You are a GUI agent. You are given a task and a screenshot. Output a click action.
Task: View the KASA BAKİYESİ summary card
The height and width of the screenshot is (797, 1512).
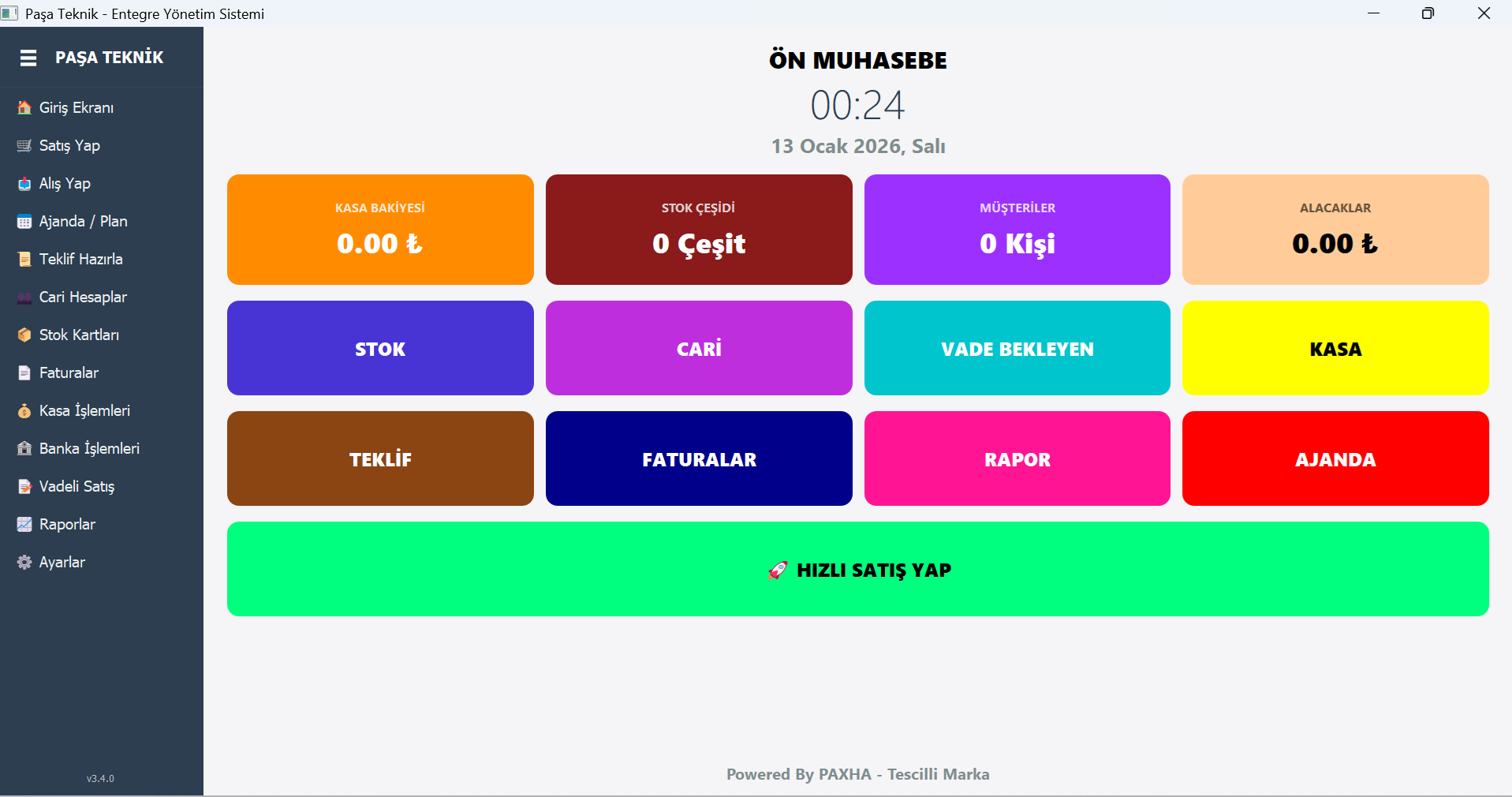click(x=380, y=230)
